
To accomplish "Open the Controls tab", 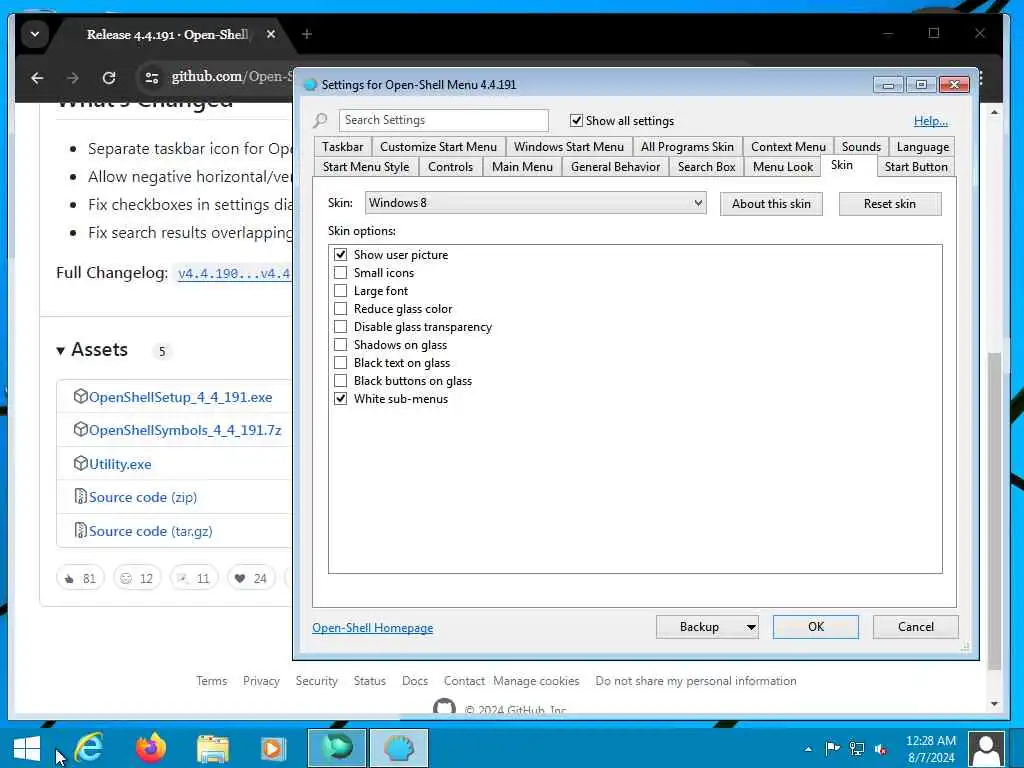I will coord(450,167).
